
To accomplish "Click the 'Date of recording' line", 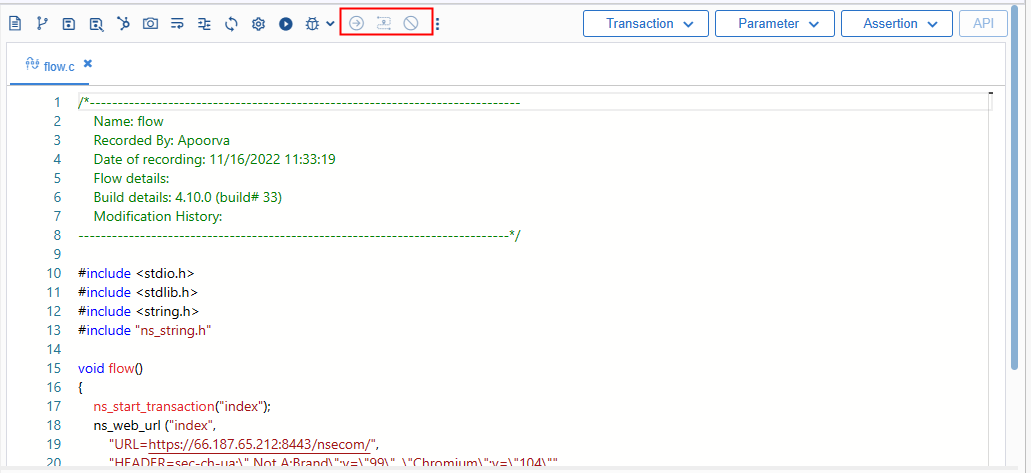I will (215, 159).
